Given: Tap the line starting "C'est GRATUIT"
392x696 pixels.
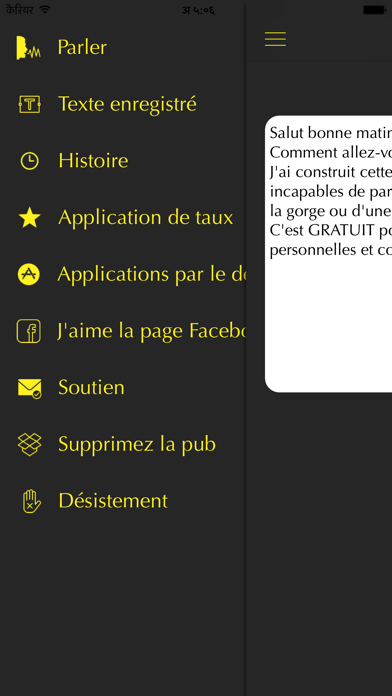Looking at the screenshot, I should coord(331,230).
